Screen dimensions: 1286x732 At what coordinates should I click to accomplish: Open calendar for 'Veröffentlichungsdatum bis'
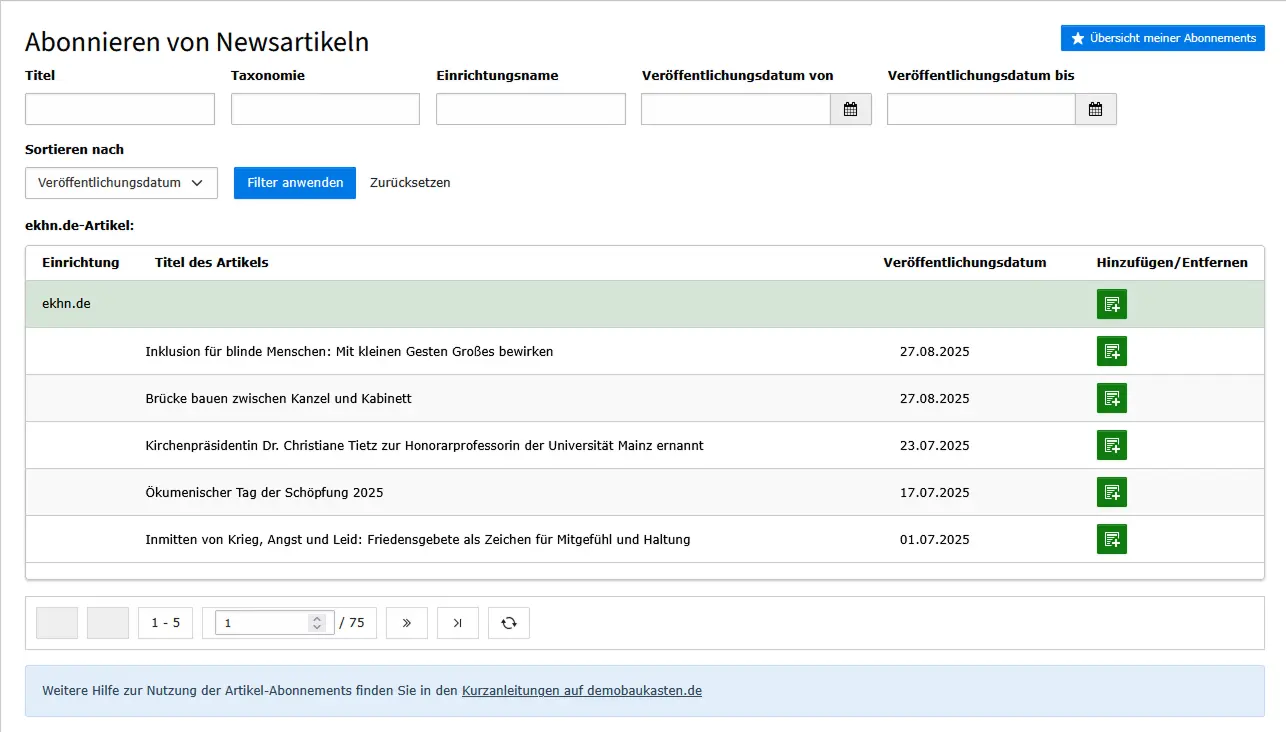1095,110
